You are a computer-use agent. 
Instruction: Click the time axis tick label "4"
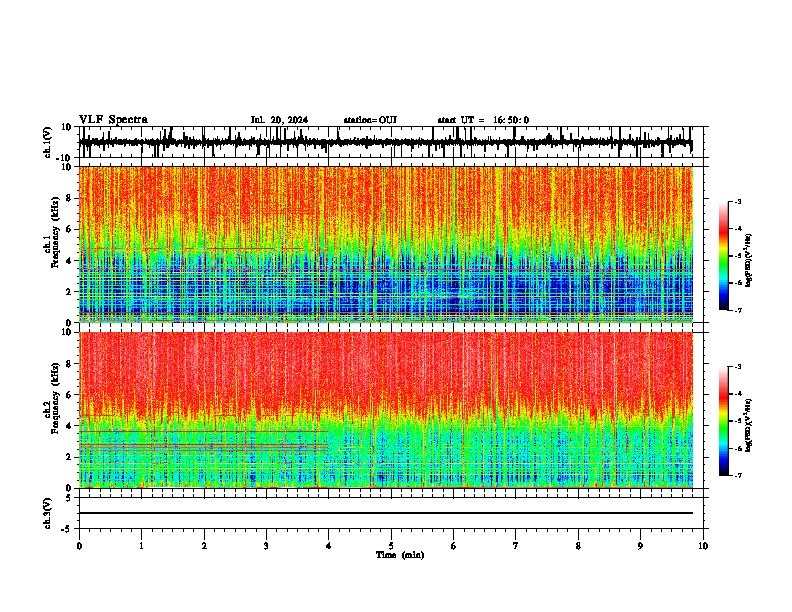[329, 546]
